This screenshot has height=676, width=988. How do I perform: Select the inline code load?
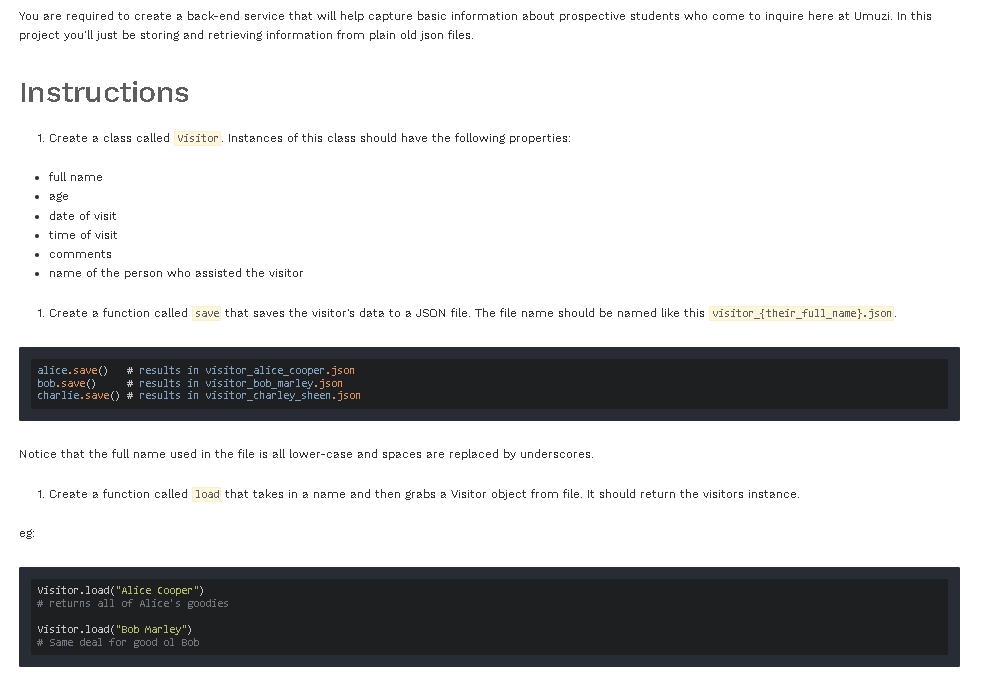[207, 494]
